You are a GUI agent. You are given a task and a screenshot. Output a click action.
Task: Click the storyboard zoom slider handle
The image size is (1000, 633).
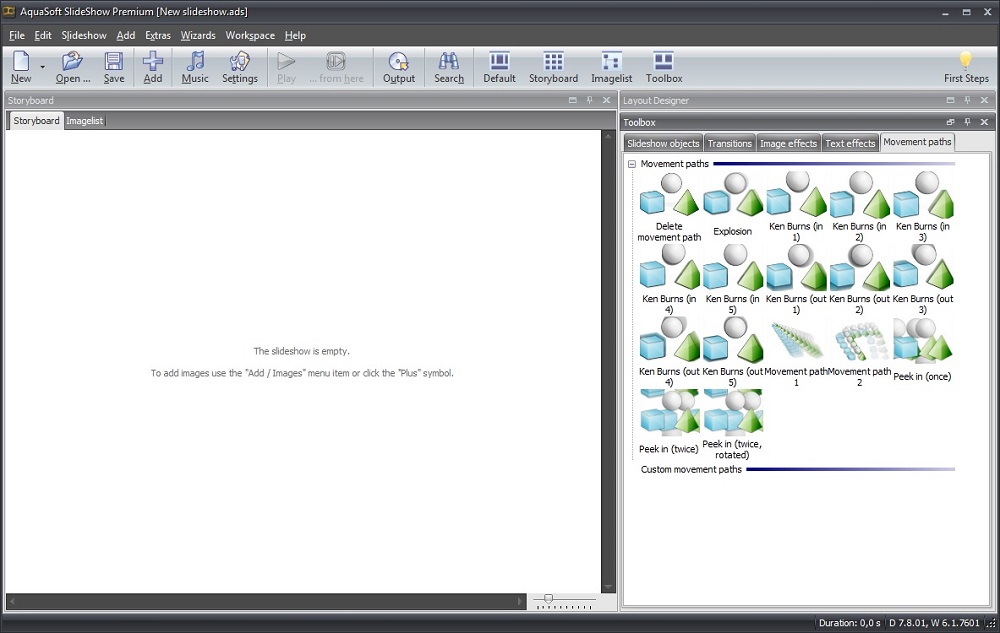[x=548, y=599]
